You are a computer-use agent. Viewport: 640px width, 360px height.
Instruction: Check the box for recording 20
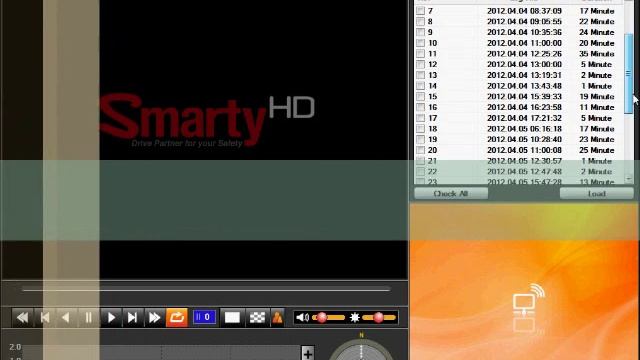[x=420, y=150]
